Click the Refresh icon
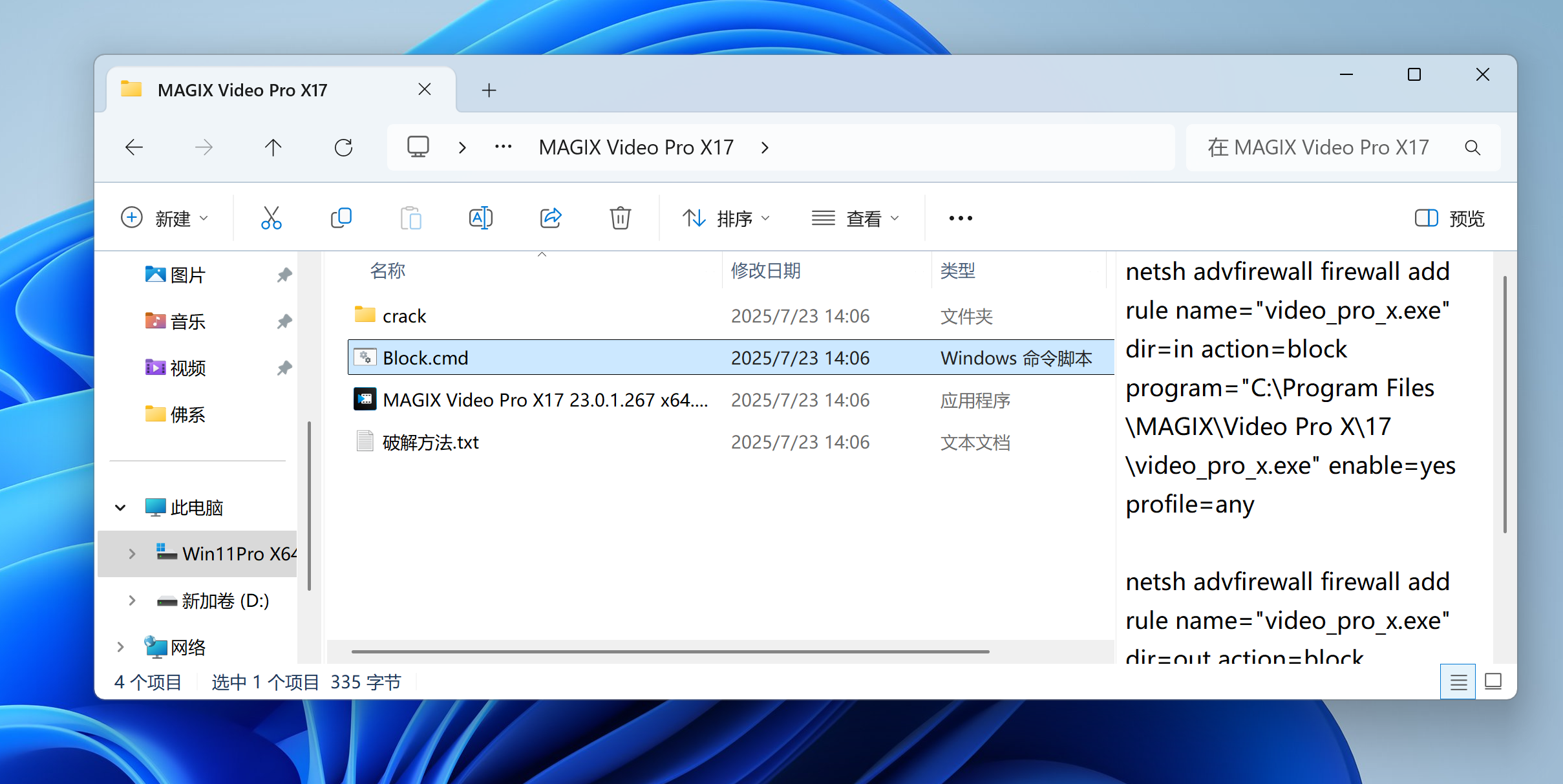1563x784 pixels. [x=343, y=148]
